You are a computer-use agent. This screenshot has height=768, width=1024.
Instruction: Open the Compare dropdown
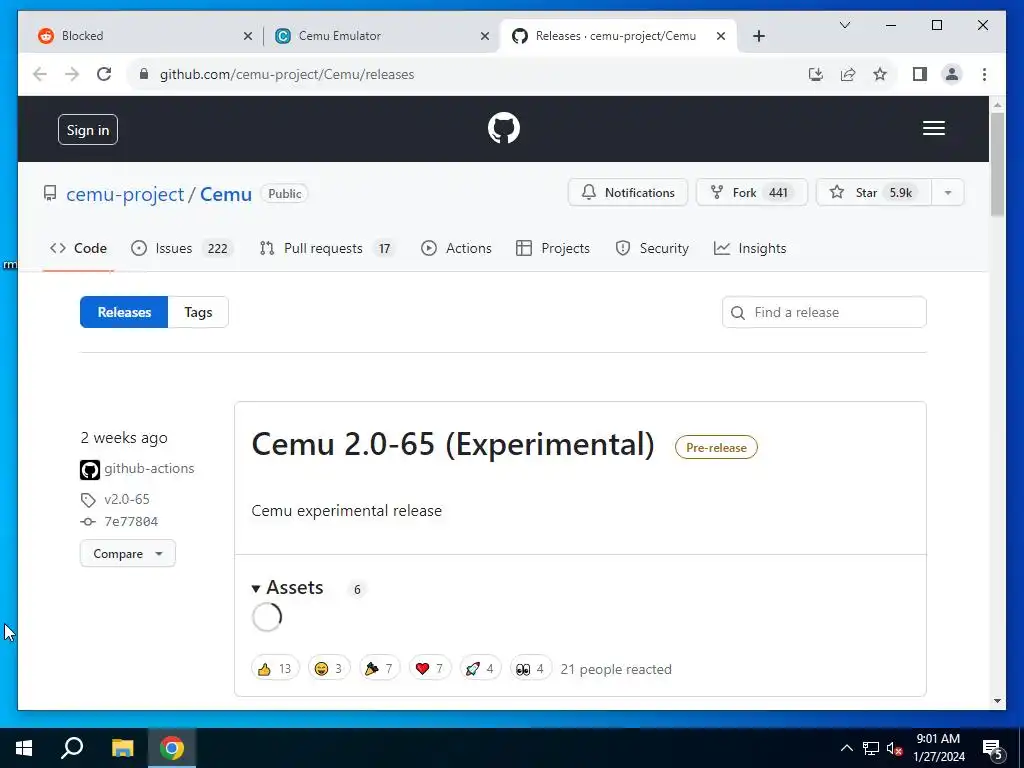click(x=127, y=553)
